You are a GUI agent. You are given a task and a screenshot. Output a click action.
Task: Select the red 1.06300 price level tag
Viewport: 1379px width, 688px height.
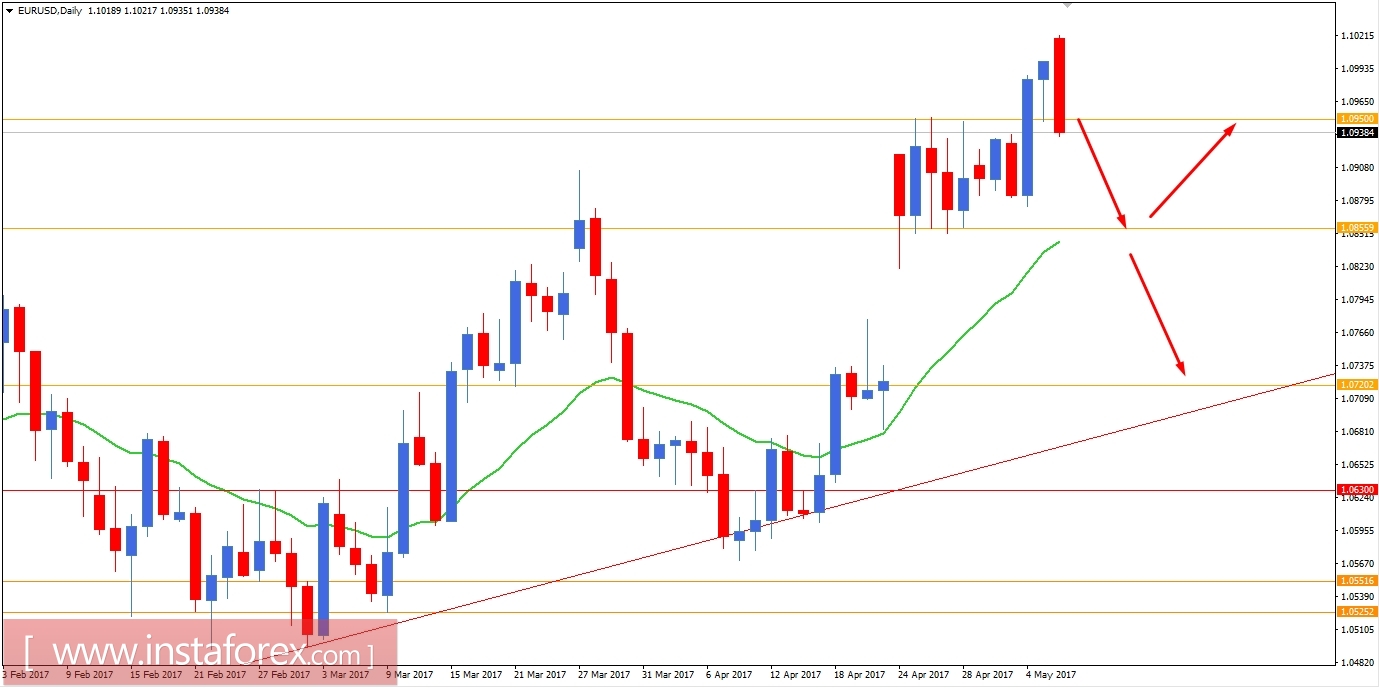1357,490
